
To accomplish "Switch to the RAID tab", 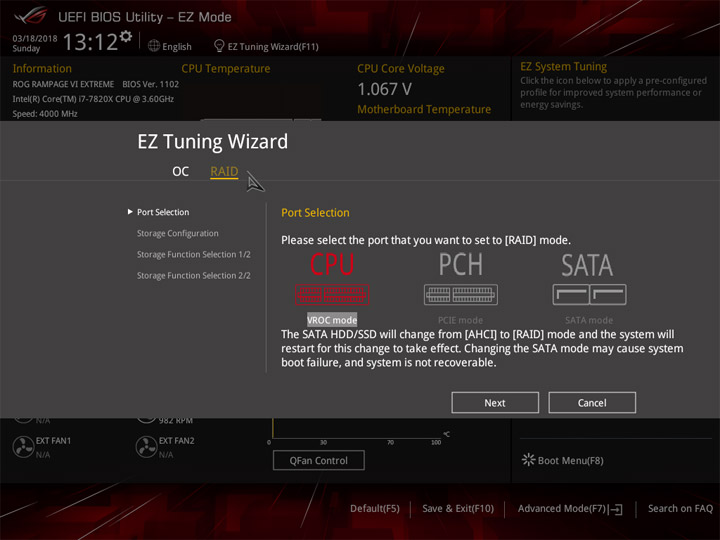I will pos(224,171).
